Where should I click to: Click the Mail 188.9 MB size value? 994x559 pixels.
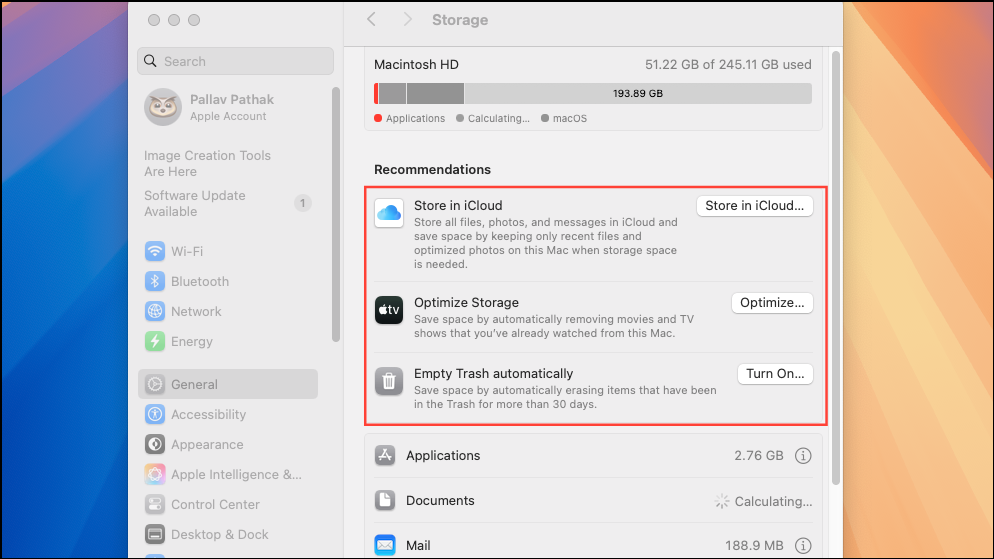[754, 546]
